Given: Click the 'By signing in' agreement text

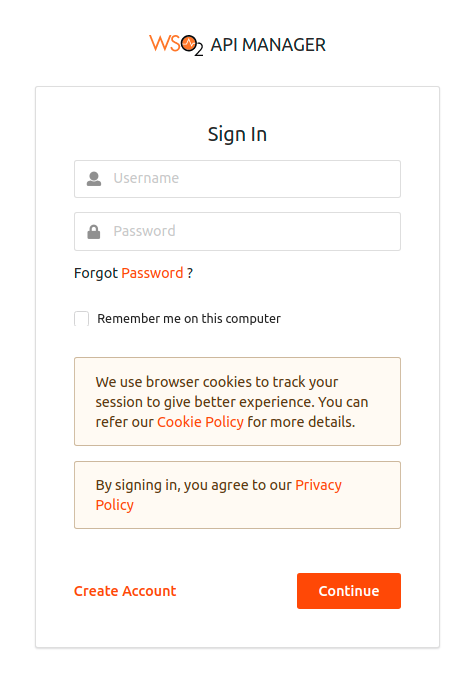Looking at the screenshot, I should tap(193, 485).
